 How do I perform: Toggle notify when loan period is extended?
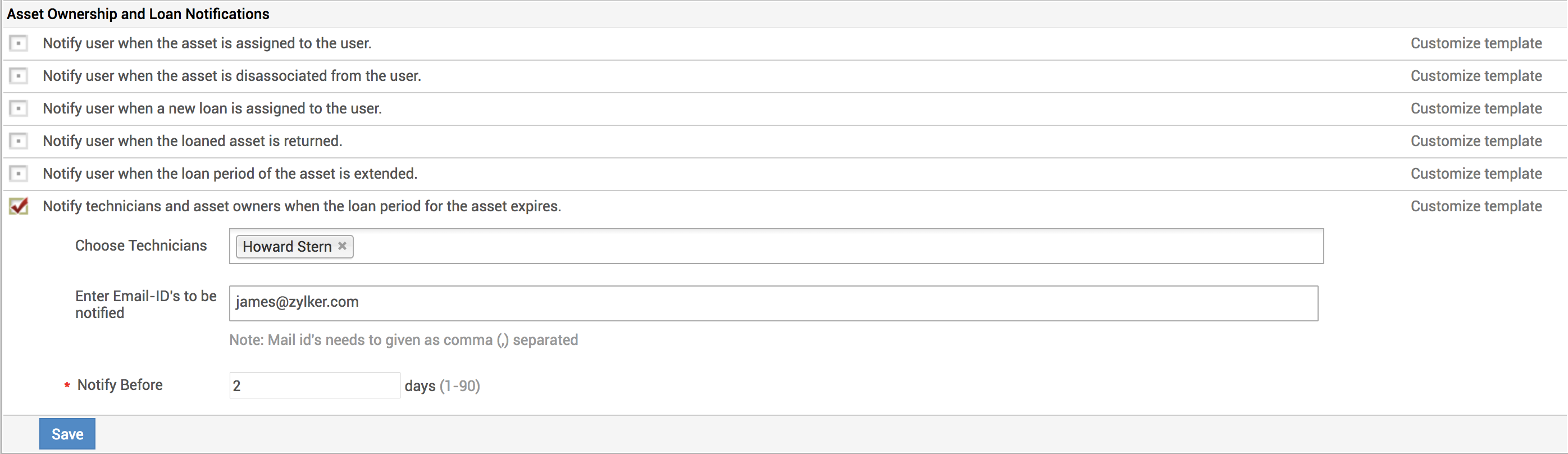pyautogui.click(x=19, y=174)
